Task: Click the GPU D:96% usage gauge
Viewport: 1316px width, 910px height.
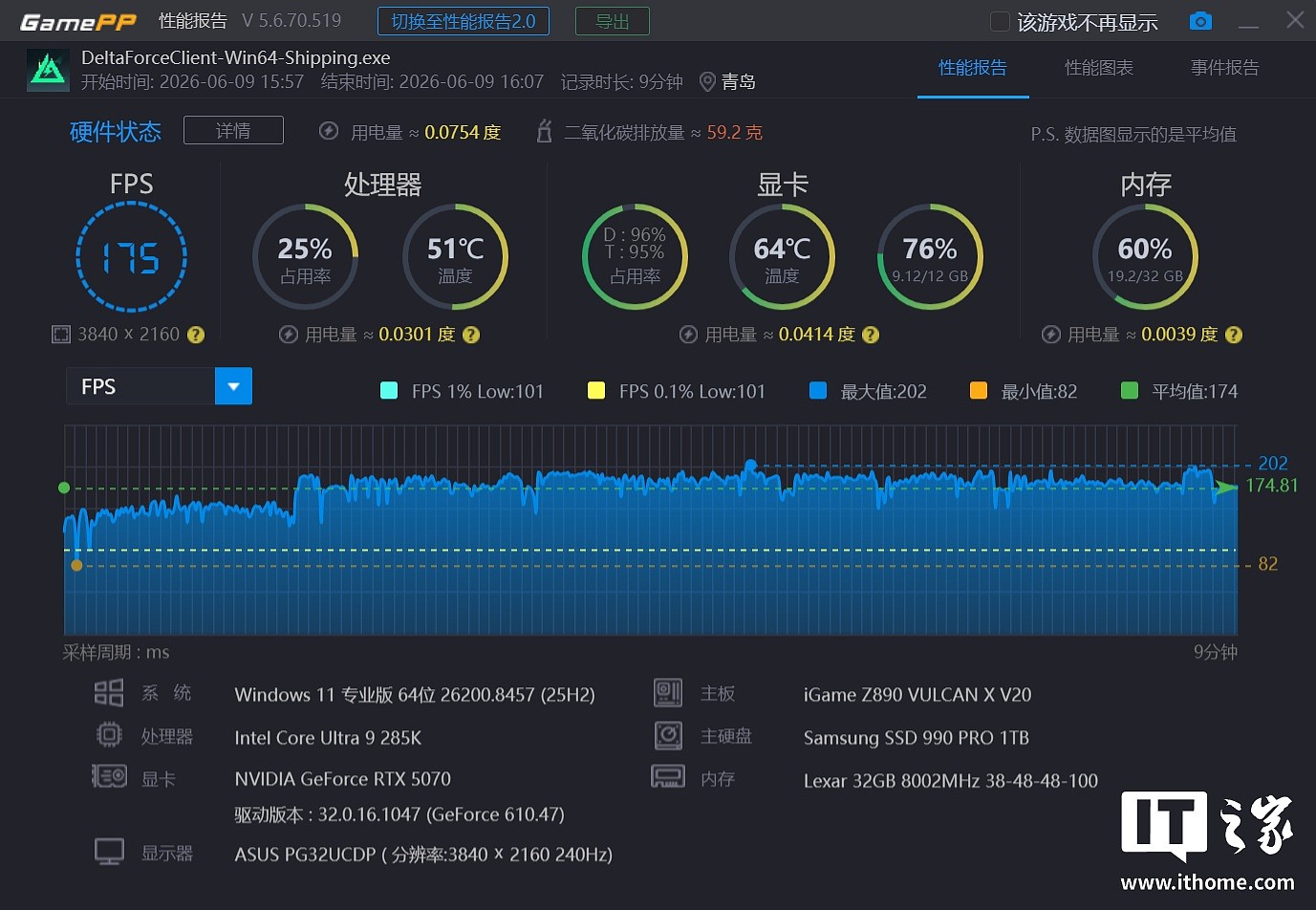Action: coord(635,257)
